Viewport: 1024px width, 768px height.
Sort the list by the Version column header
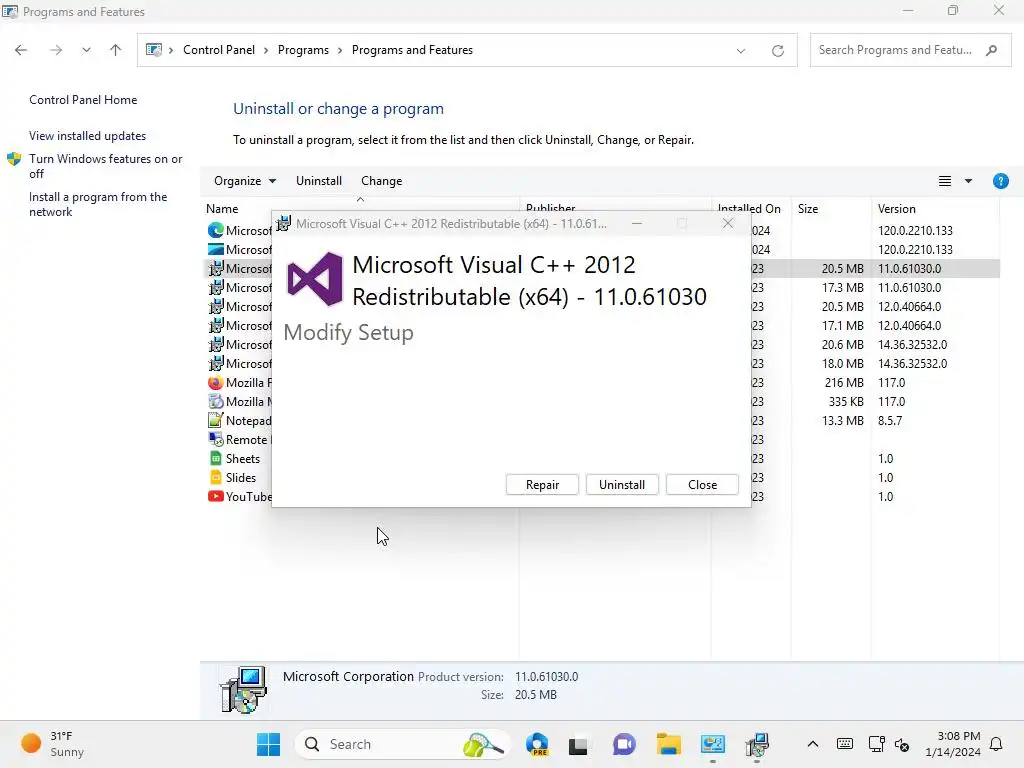pyautogui.click(x=897, y=209)
